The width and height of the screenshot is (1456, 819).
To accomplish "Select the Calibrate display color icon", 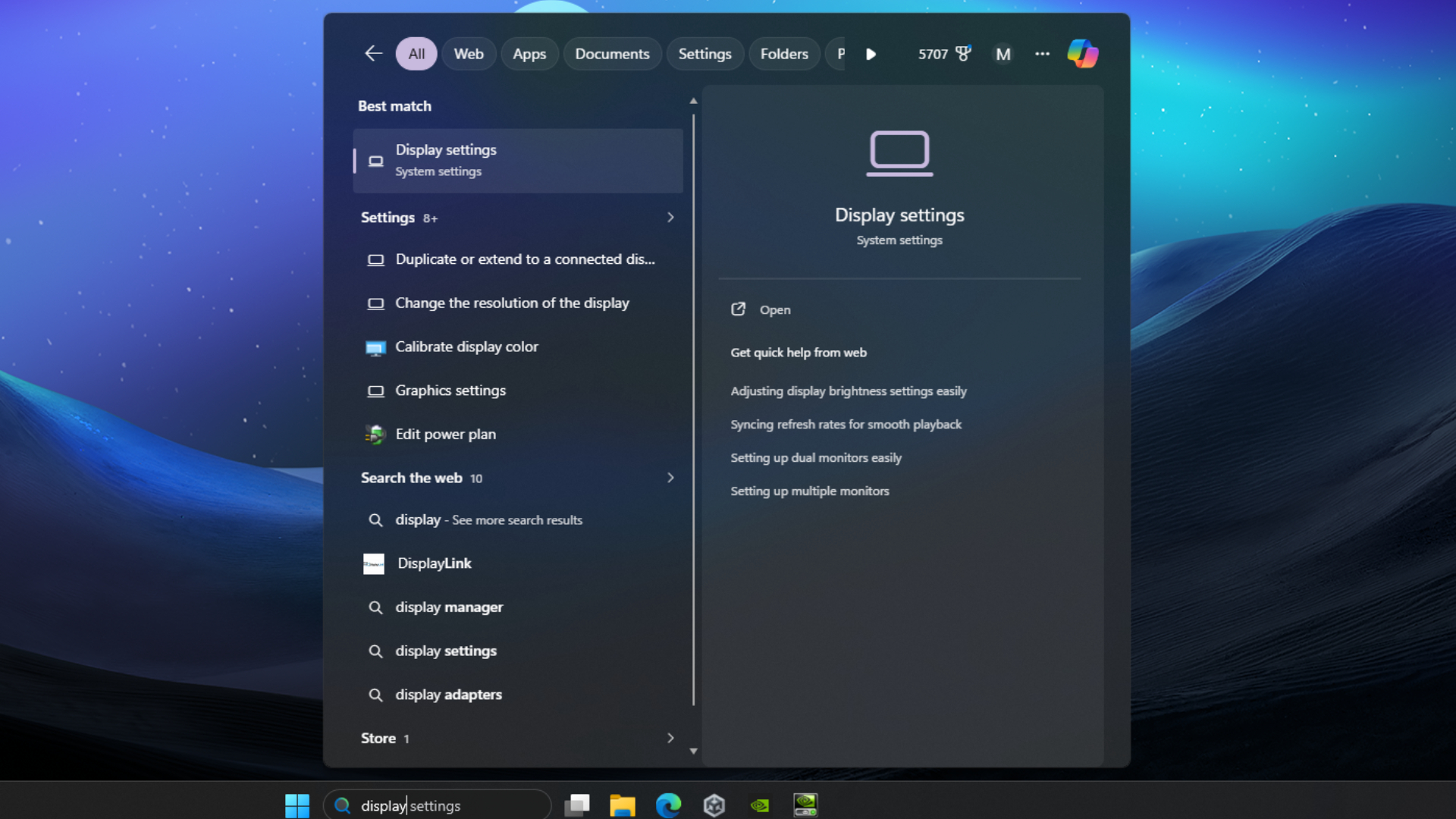I will coord(376,347).
